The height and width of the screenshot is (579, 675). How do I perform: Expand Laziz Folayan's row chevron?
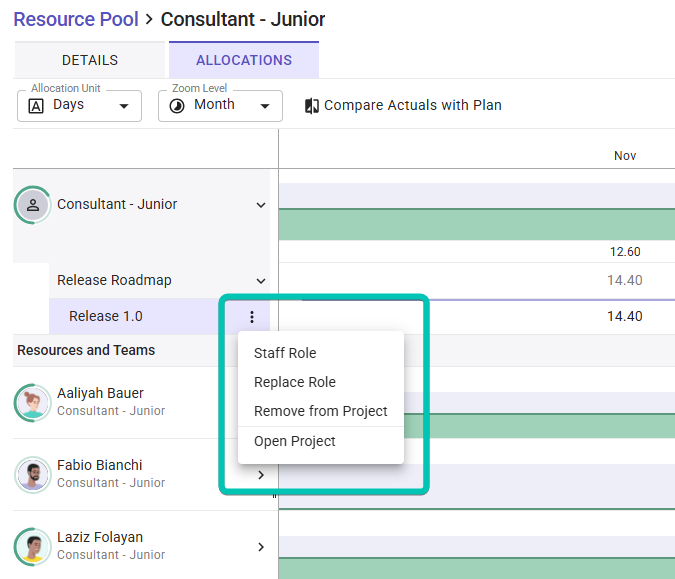pyautogui.click(x=261, y=547)
